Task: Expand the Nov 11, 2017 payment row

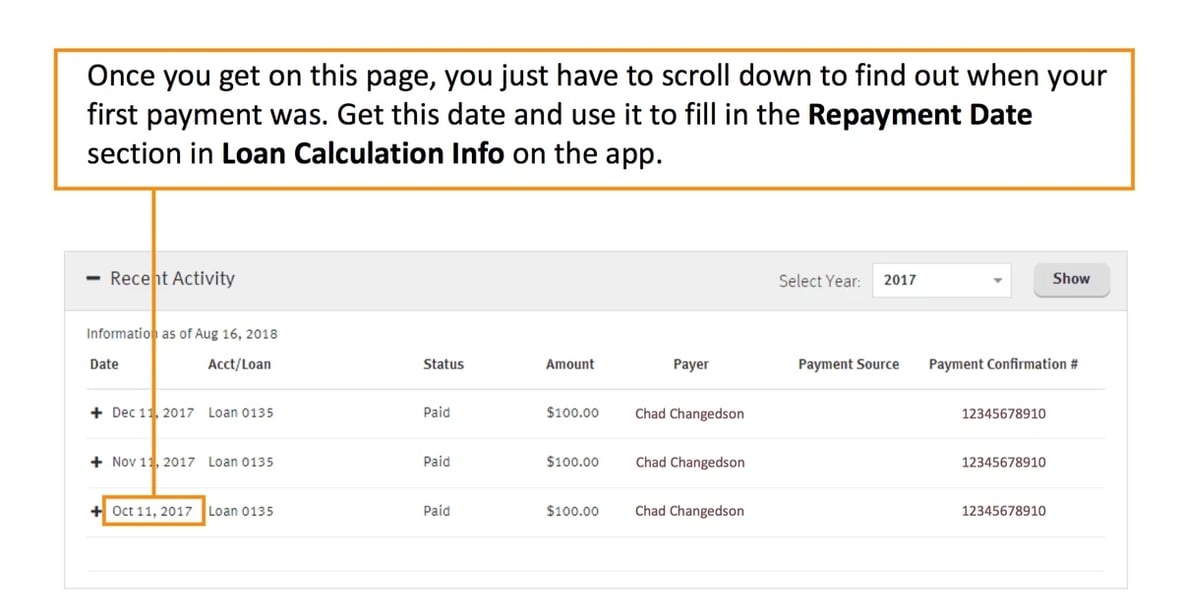Action: (x=96, y=462)
